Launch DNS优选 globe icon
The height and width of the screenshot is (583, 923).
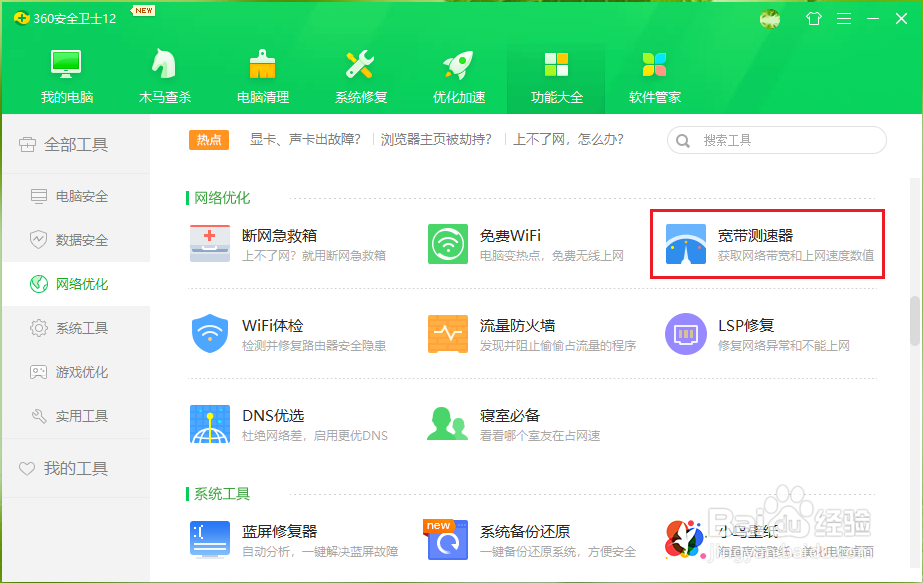coord(210,423)
